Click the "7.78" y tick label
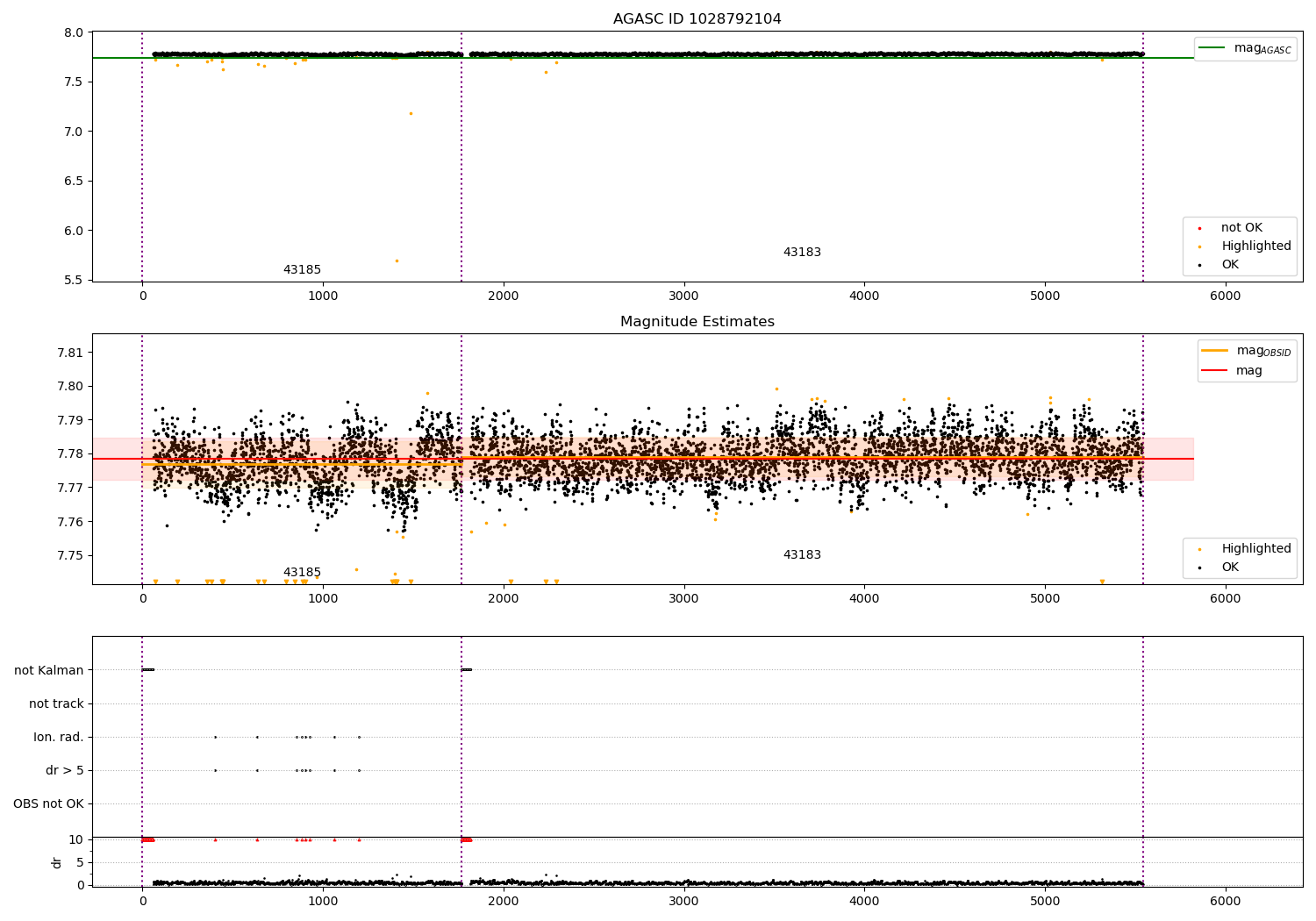The width and height of the screenshot is (1316, 921). pos(70,454)
